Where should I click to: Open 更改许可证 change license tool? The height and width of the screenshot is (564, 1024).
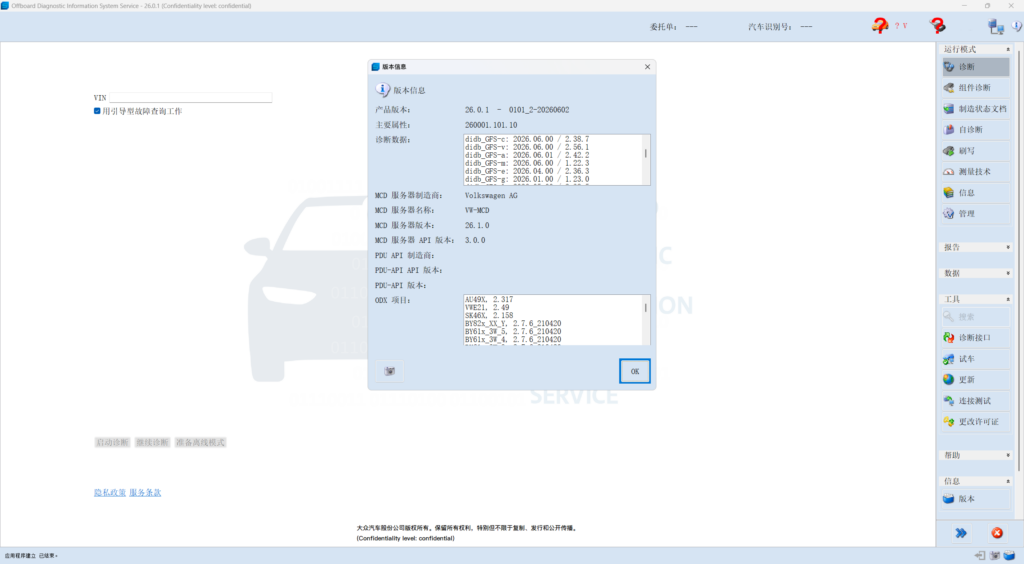(x=976, y=422)
